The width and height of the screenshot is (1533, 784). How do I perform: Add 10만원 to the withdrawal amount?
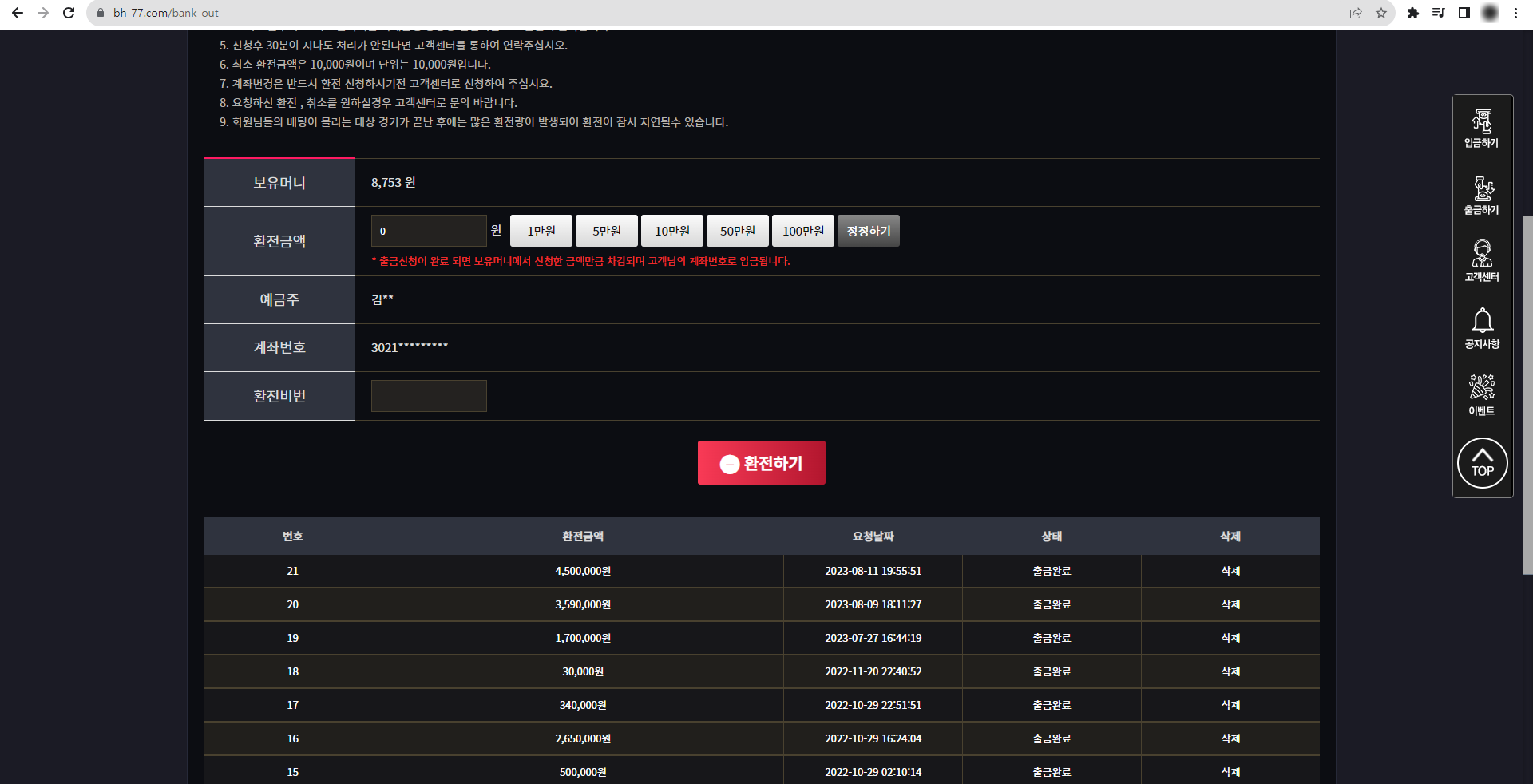[672, 231]
